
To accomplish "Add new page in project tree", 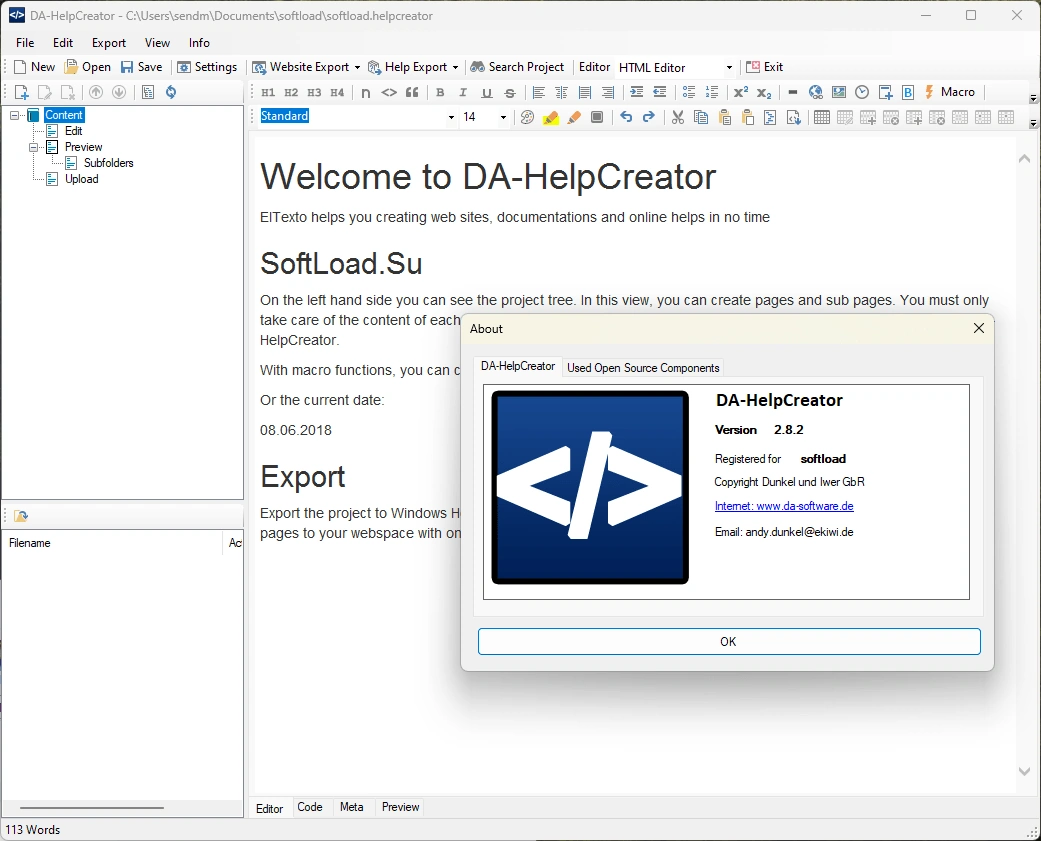I will pyautogui.click(x=21, y=92).
